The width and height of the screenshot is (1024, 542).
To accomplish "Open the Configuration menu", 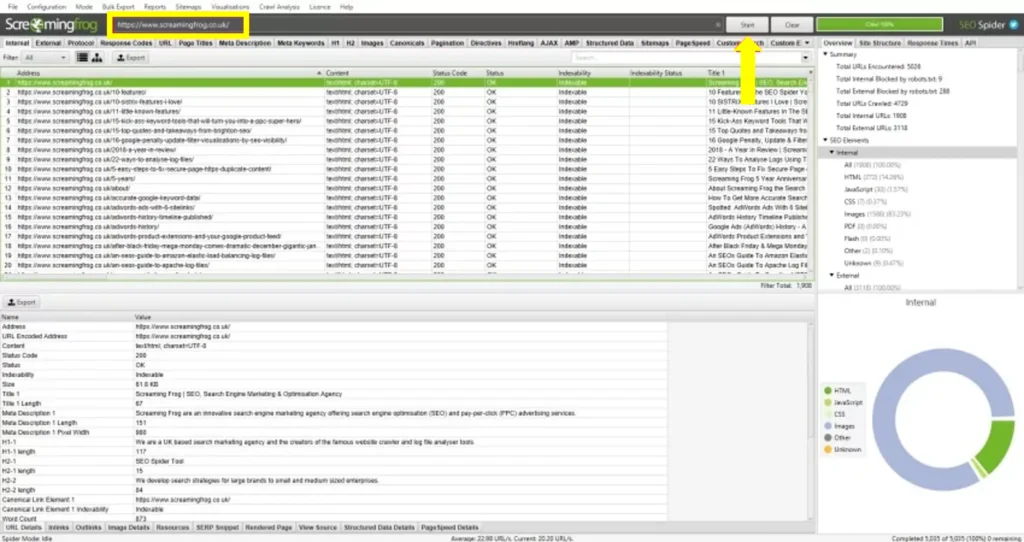I will (x=47, y=6).
